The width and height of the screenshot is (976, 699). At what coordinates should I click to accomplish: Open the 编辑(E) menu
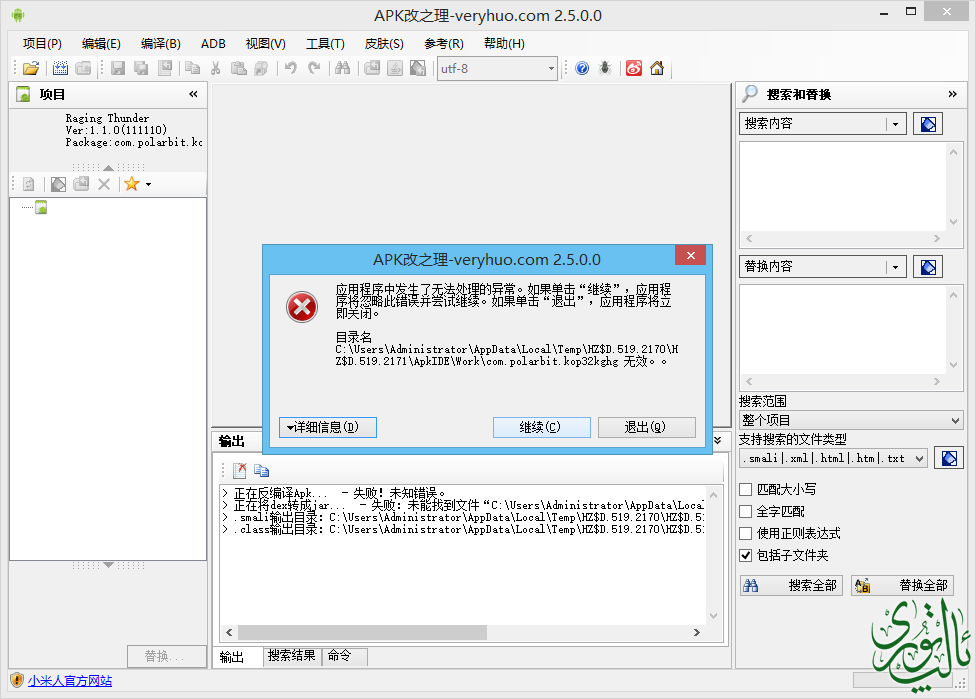click(101, 44)
